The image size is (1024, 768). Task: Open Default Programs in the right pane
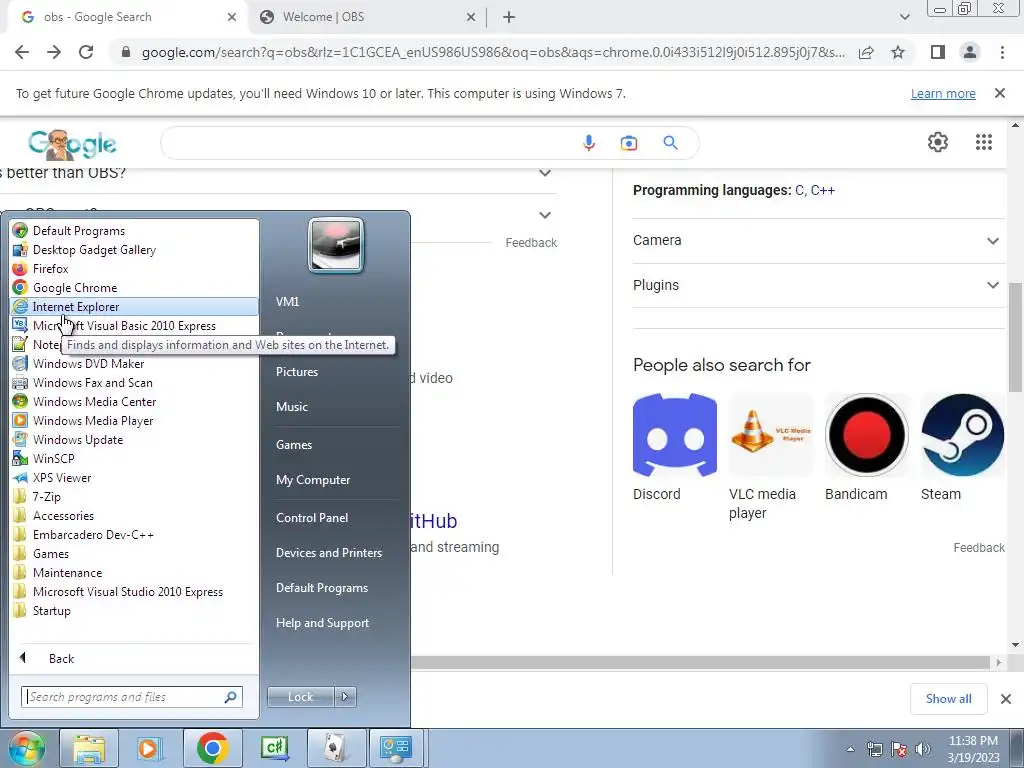pos(322,588)
